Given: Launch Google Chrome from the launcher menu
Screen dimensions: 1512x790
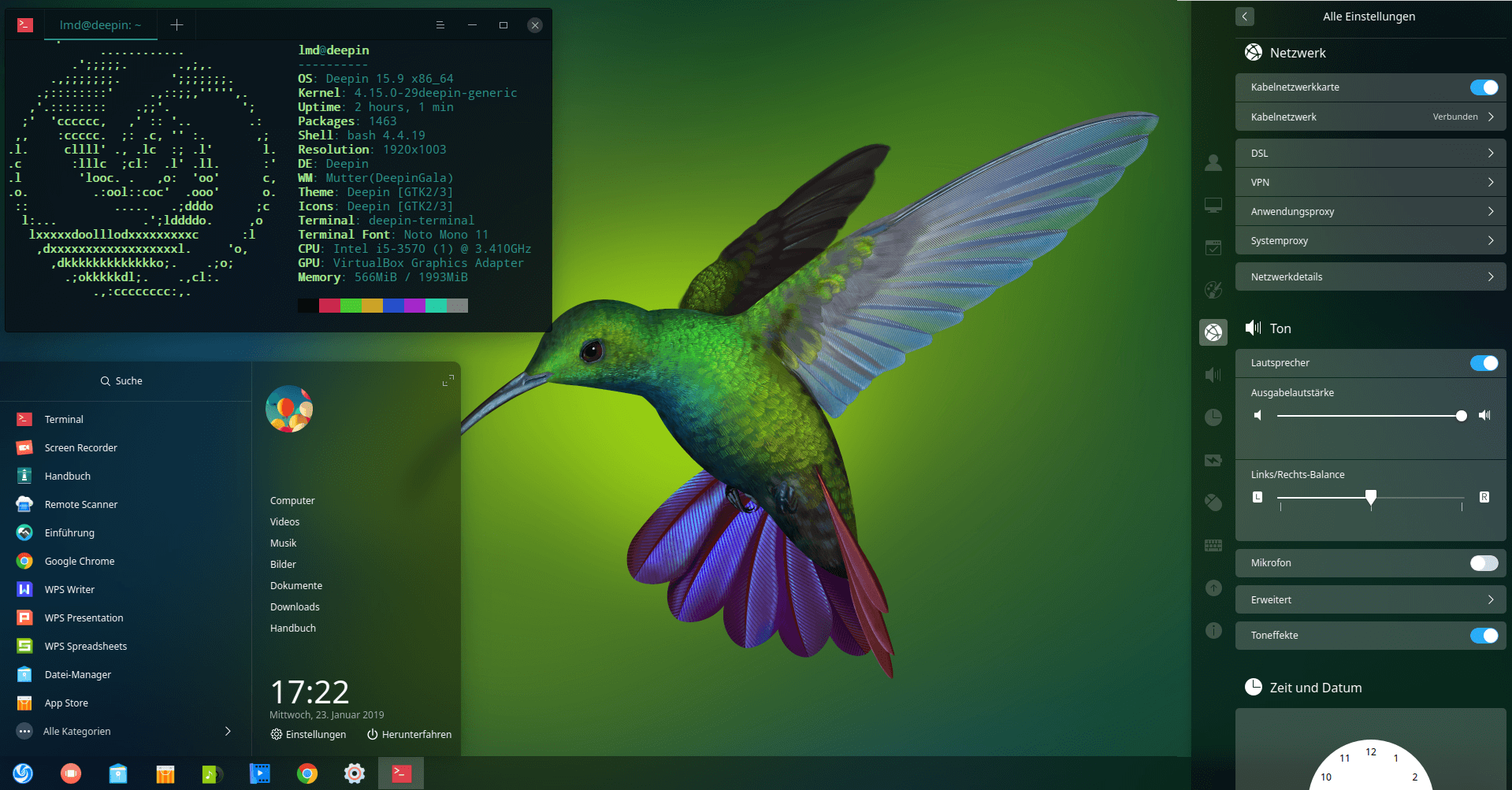Looking at the screenshot, I should pyautogui.click(x=79, y=561).
